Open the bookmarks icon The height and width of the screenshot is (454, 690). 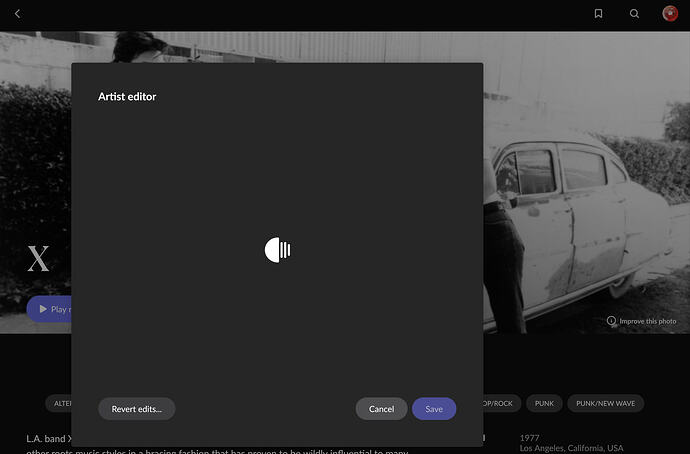point(598,14)
